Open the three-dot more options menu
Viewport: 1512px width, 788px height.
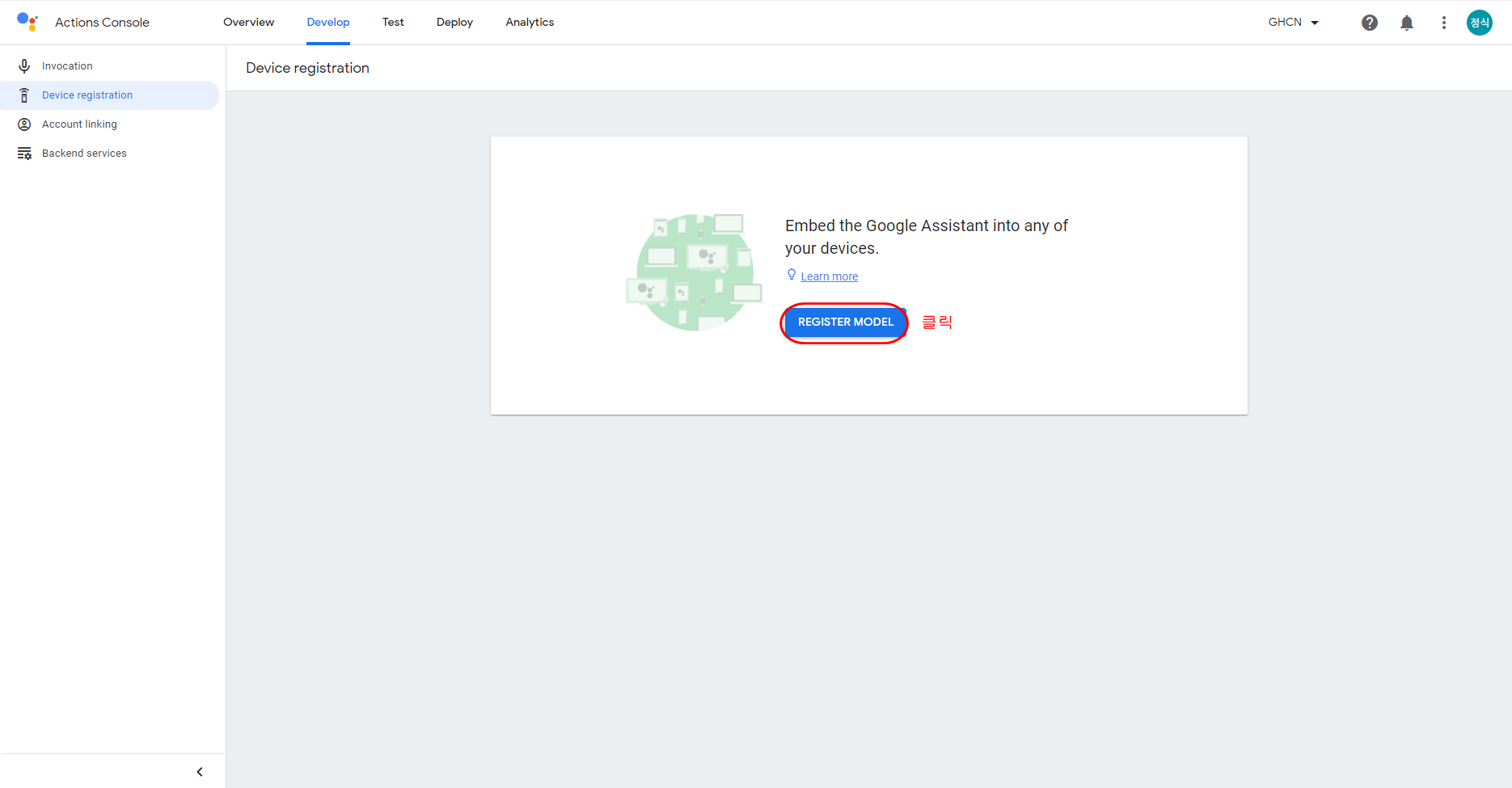point(1444,23)
